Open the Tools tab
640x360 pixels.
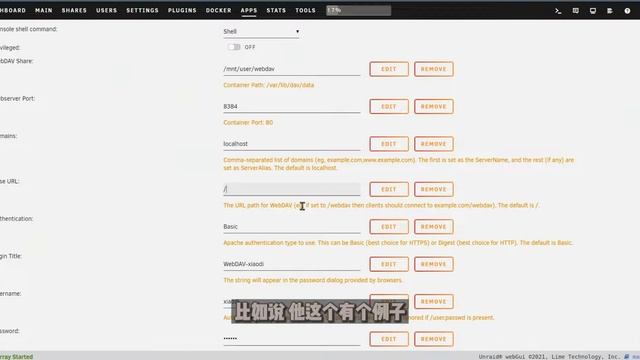[305, 10]
